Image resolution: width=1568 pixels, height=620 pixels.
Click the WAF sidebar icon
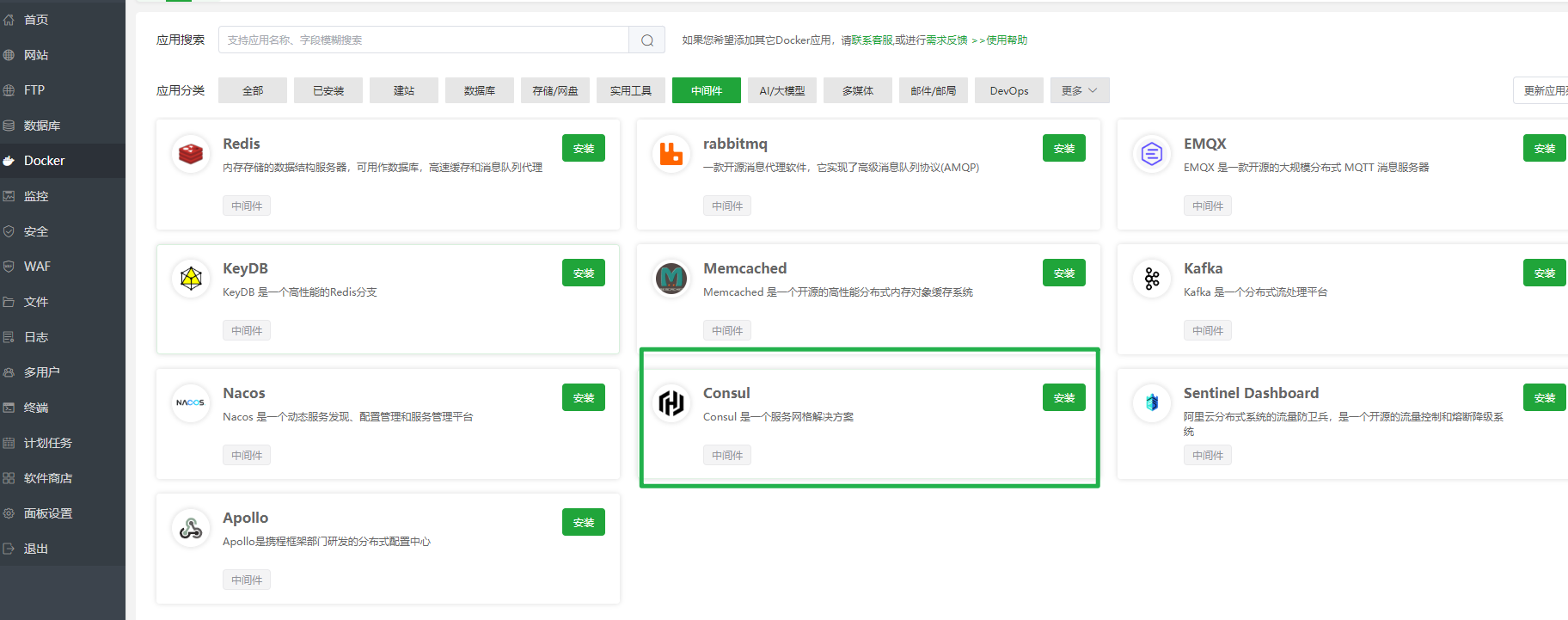coord(9,267)
